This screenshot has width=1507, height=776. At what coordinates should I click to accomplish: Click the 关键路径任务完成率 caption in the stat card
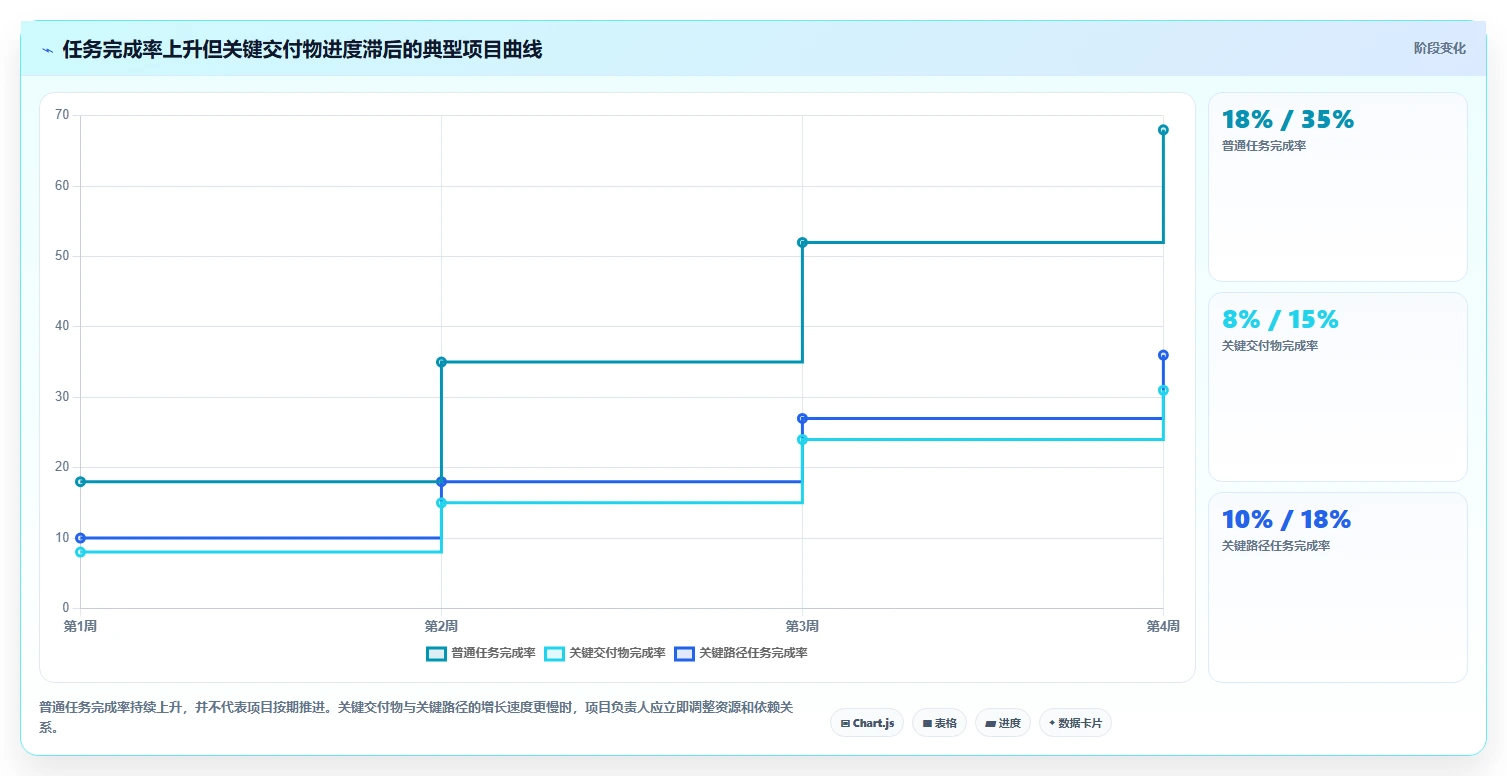[x=1276, y=546]
